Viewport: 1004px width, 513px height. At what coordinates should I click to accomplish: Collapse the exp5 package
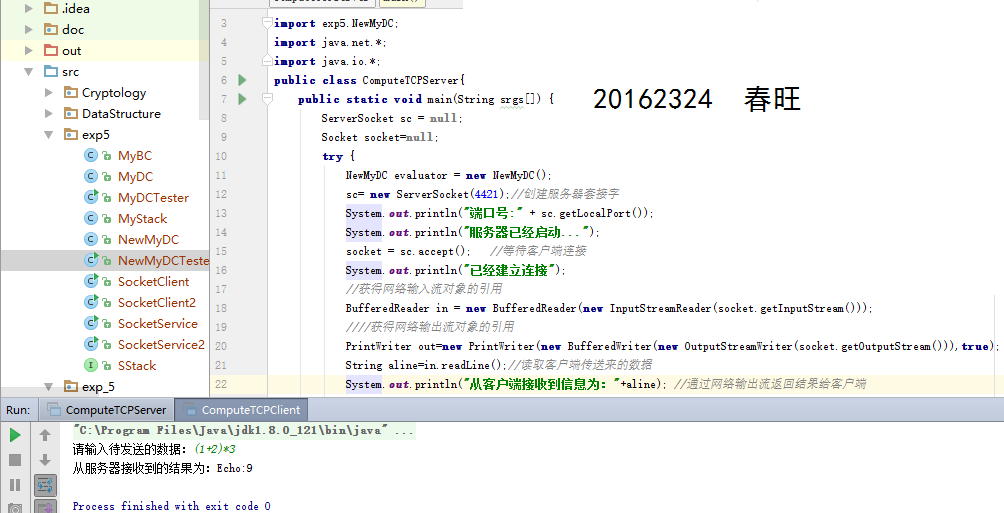49,134
